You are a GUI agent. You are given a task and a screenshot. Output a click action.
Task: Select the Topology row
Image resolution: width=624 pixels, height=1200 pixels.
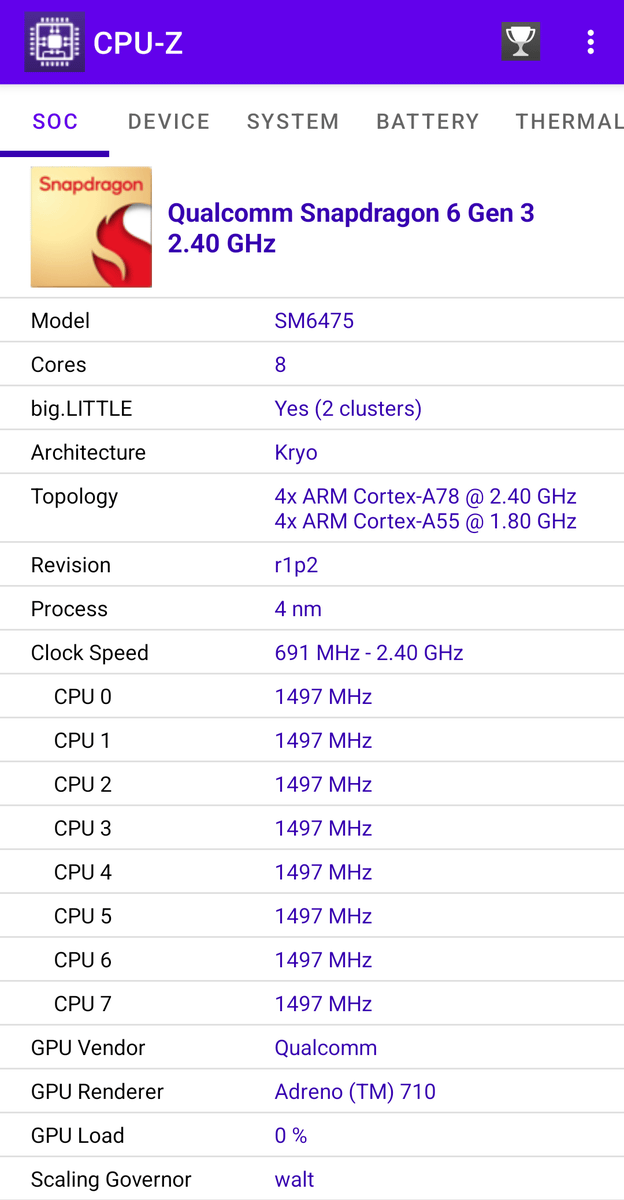point(312,508)
